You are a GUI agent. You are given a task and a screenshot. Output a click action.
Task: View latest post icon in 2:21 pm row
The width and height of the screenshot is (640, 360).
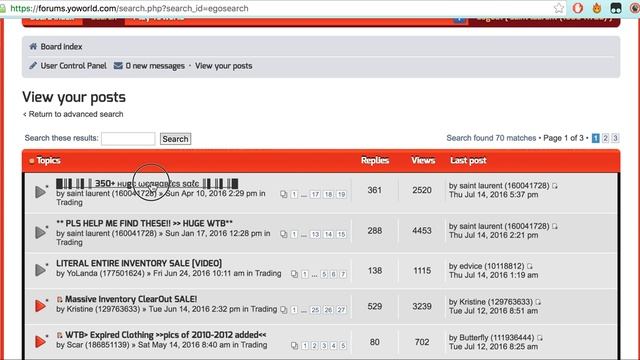[555, 226]
